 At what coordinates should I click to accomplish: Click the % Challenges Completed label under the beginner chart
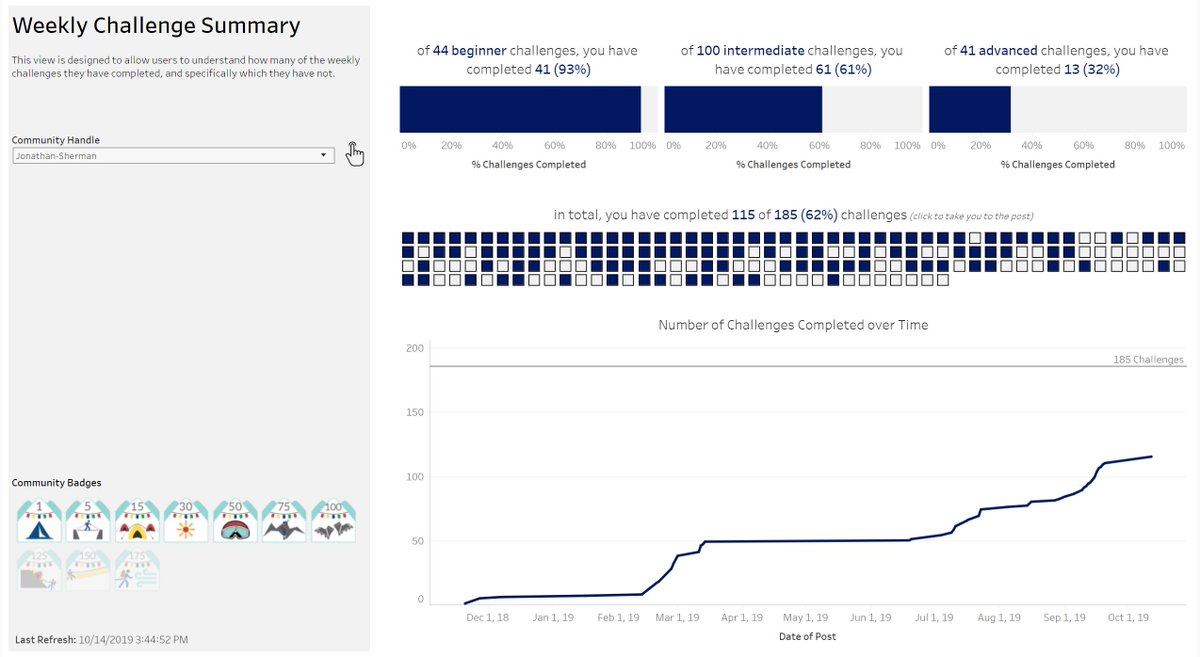528,164
